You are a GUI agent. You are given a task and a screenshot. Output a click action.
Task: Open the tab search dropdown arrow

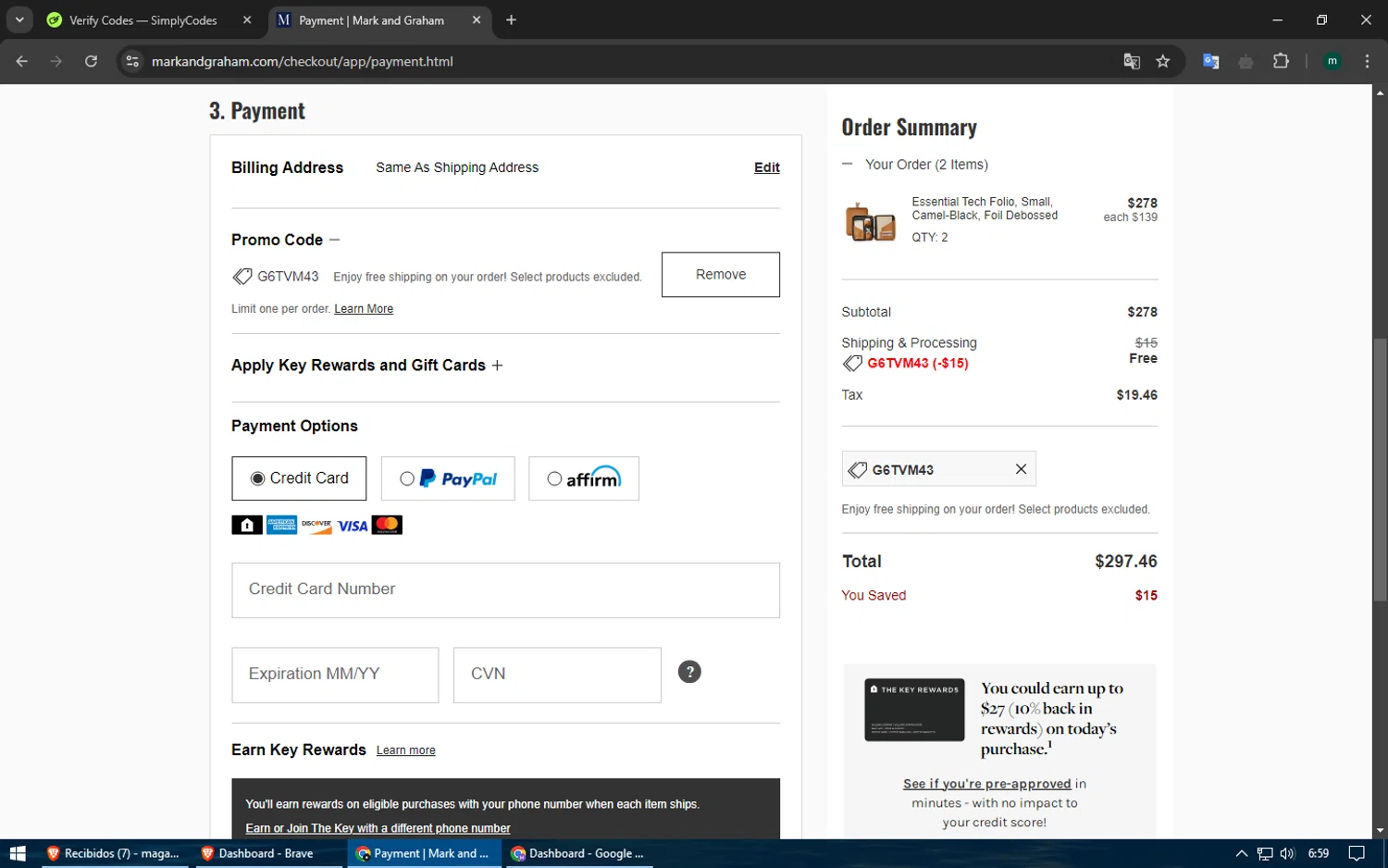(x=19, y=19)
